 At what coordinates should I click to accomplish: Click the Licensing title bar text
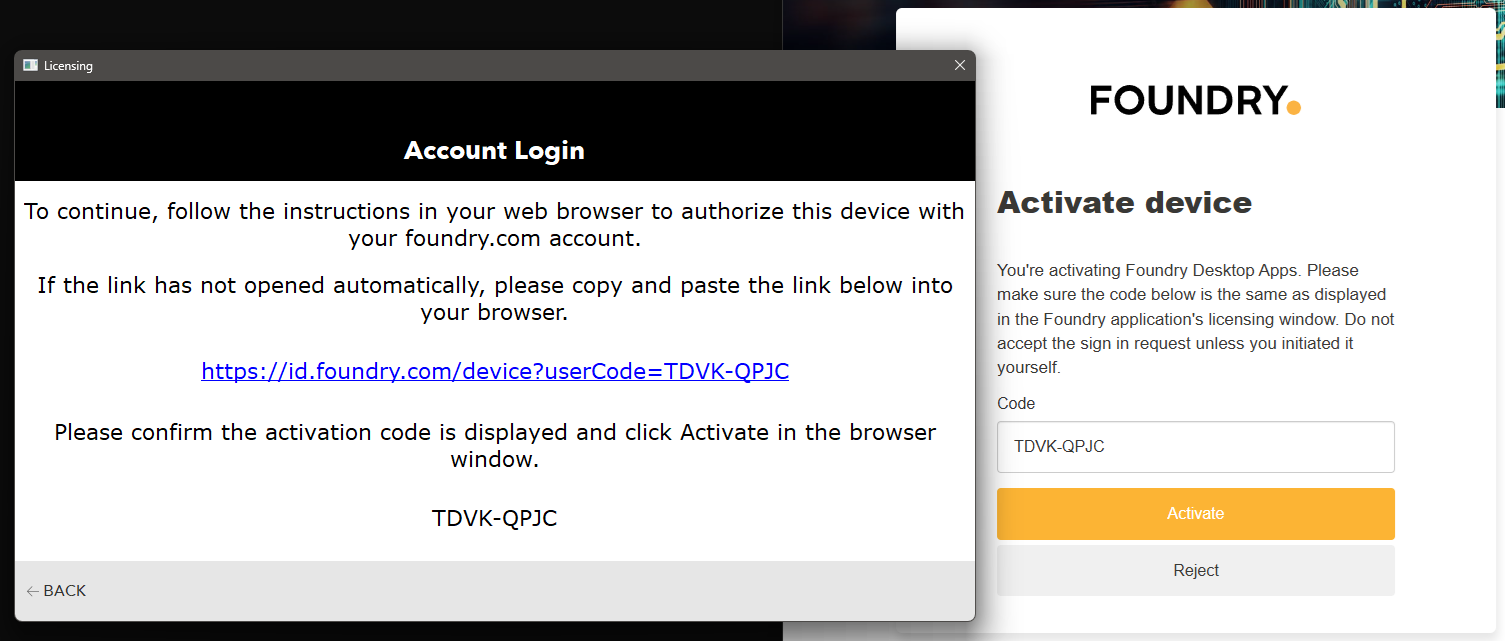coord(68,66)
